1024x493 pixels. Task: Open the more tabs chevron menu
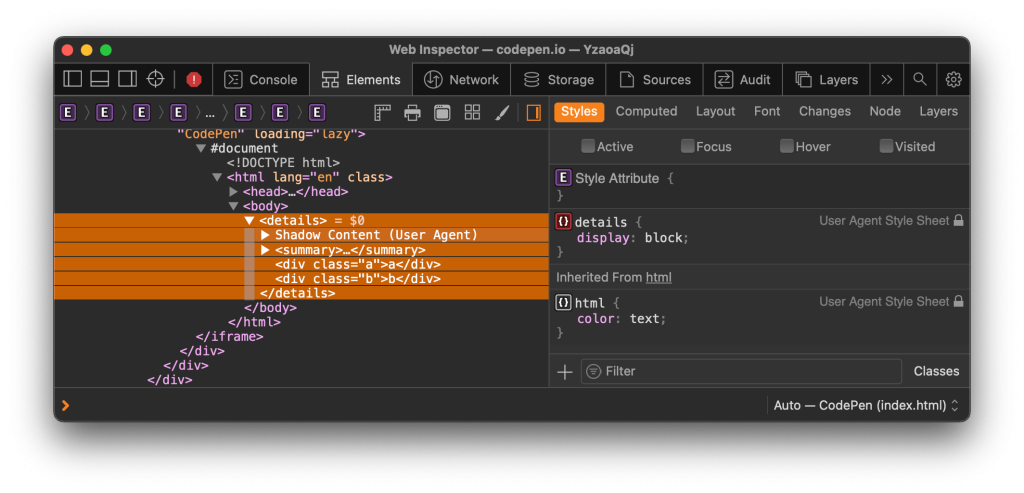[886, 80]
